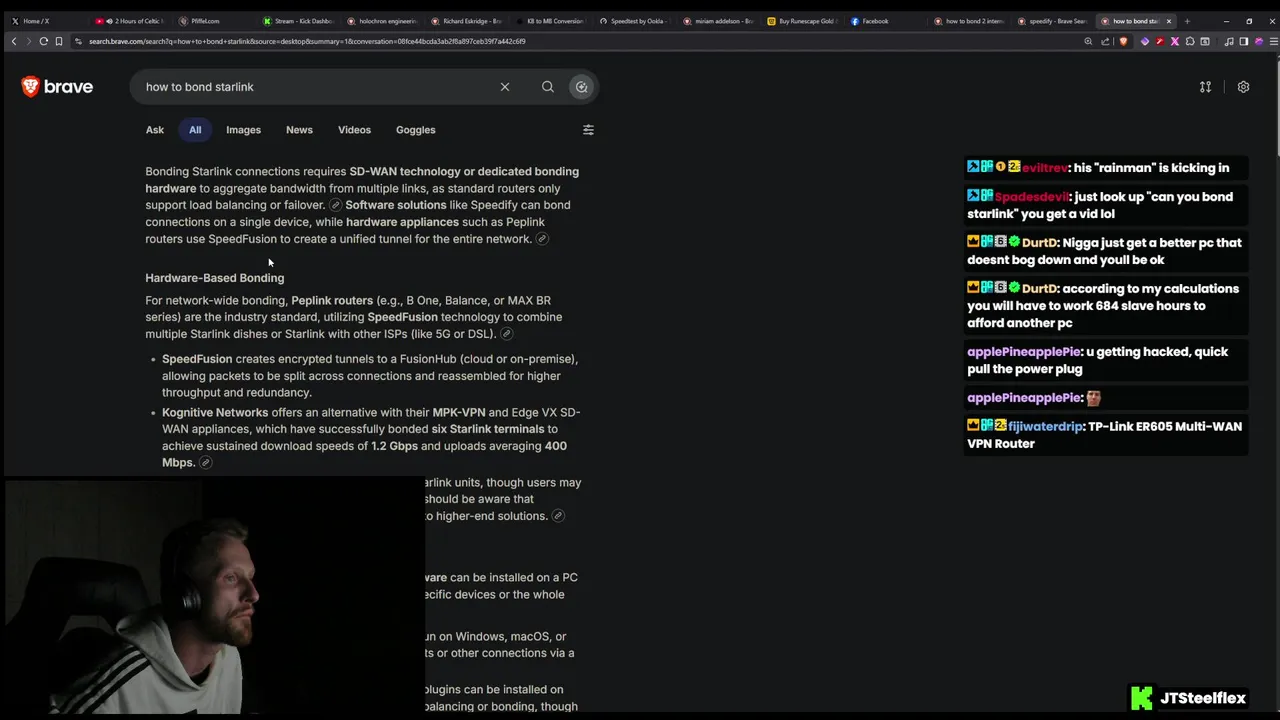Click the bold 'six Starlink terminals' text
This screenshot has height=720, width=1280.
[487, 429]
